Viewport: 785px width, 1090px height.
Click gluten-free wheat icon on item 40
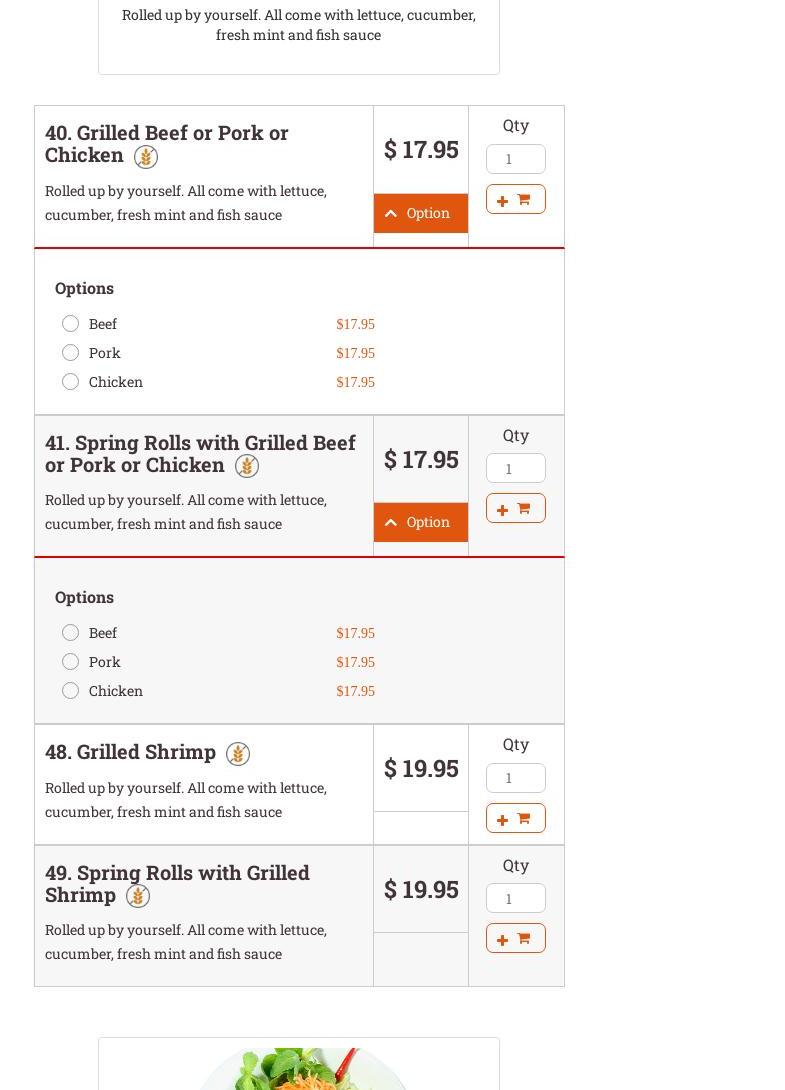[x=146, y=157]
